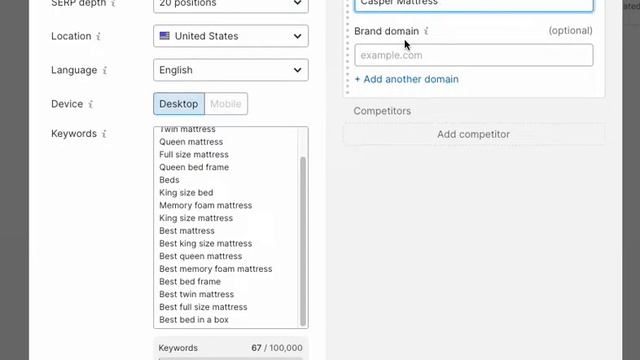This screenshot has width=640, height=360.
Task: Open the SERP depth positions dropdown
Action: point(231,5)
